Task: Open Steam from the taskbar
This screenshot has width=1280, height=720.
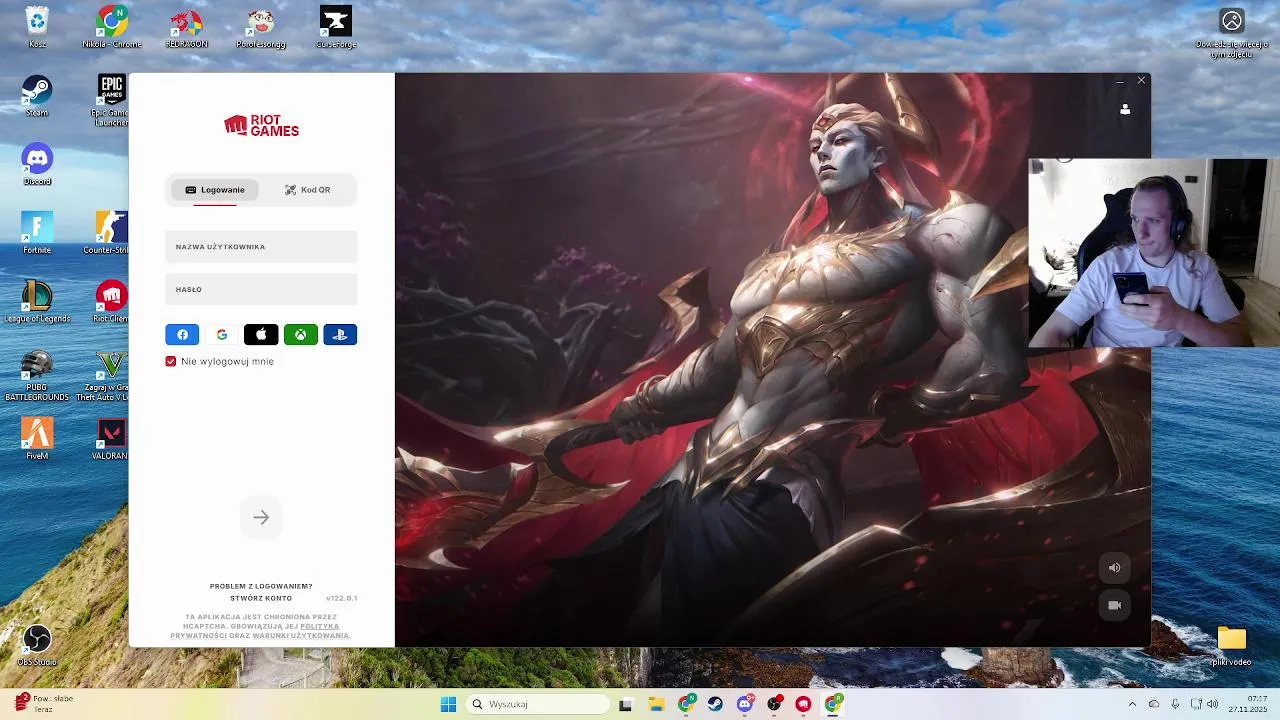Action: tap(716, 704)
